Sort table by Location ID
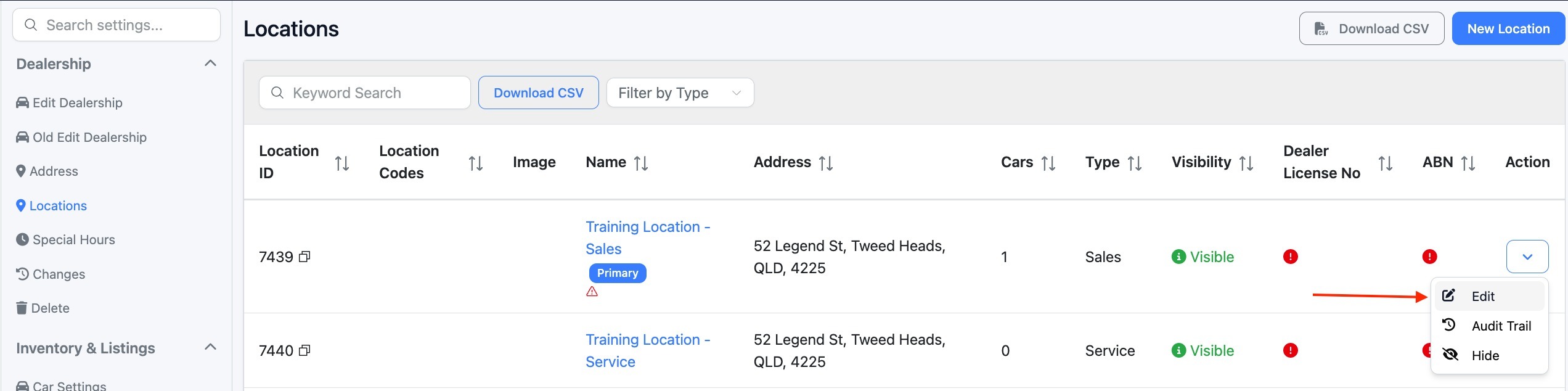 coord(342,163)
